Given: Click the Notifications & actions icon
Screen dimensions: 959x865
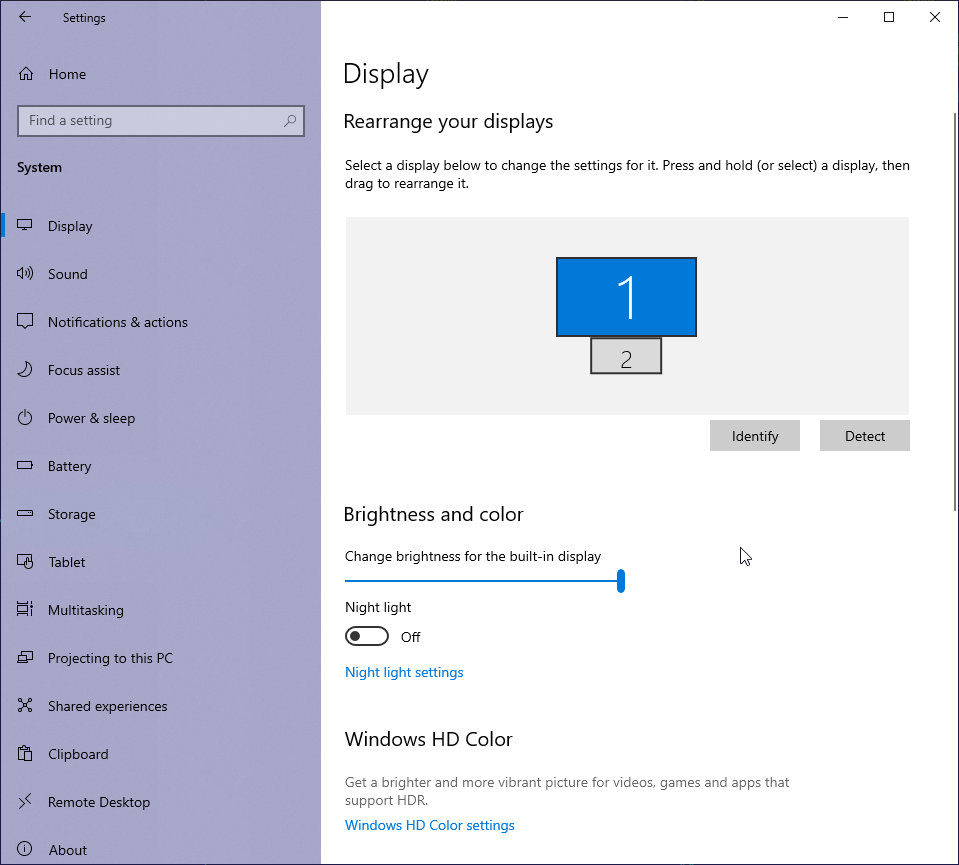Looking at the screenshot, I should pyautogui.click(x=24, y=321).
